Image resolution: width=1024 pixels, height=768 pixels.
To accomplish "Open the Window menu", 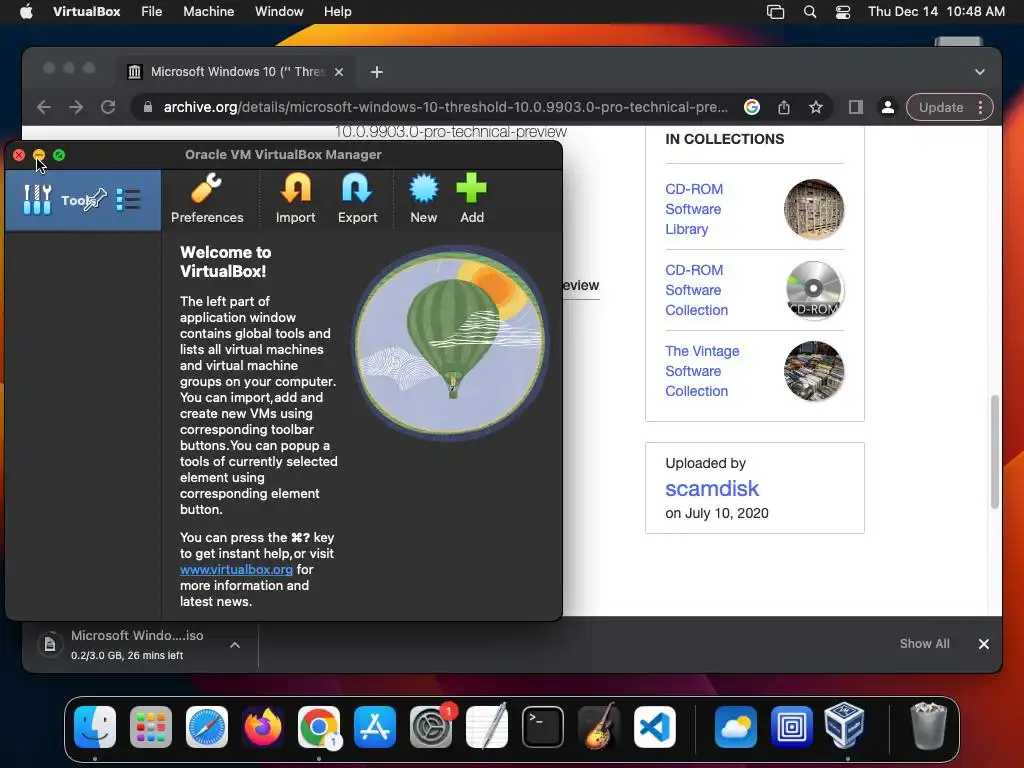I will click(x=279, y=11).
